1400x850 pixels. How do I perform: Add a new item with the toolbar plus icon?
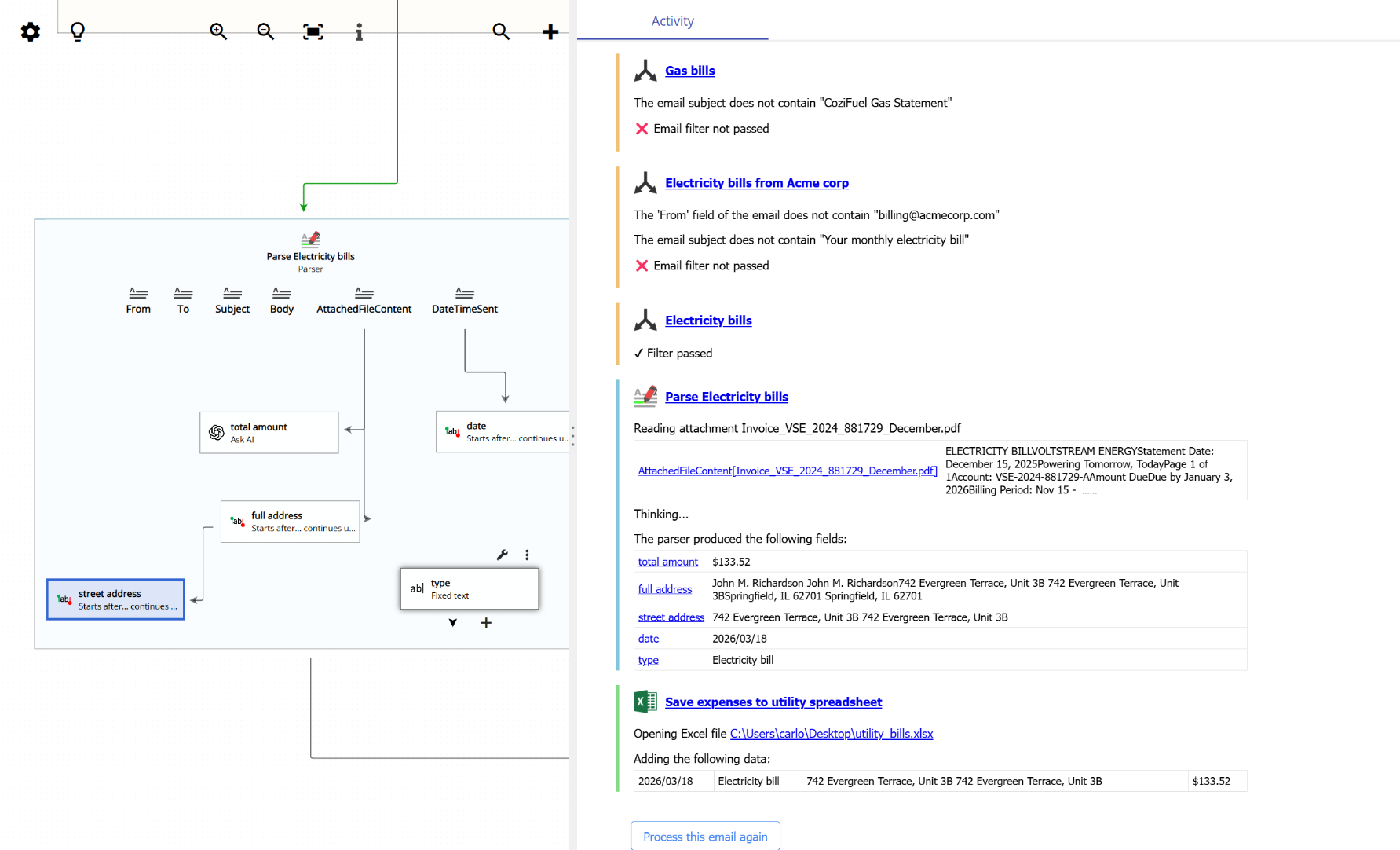550,32
